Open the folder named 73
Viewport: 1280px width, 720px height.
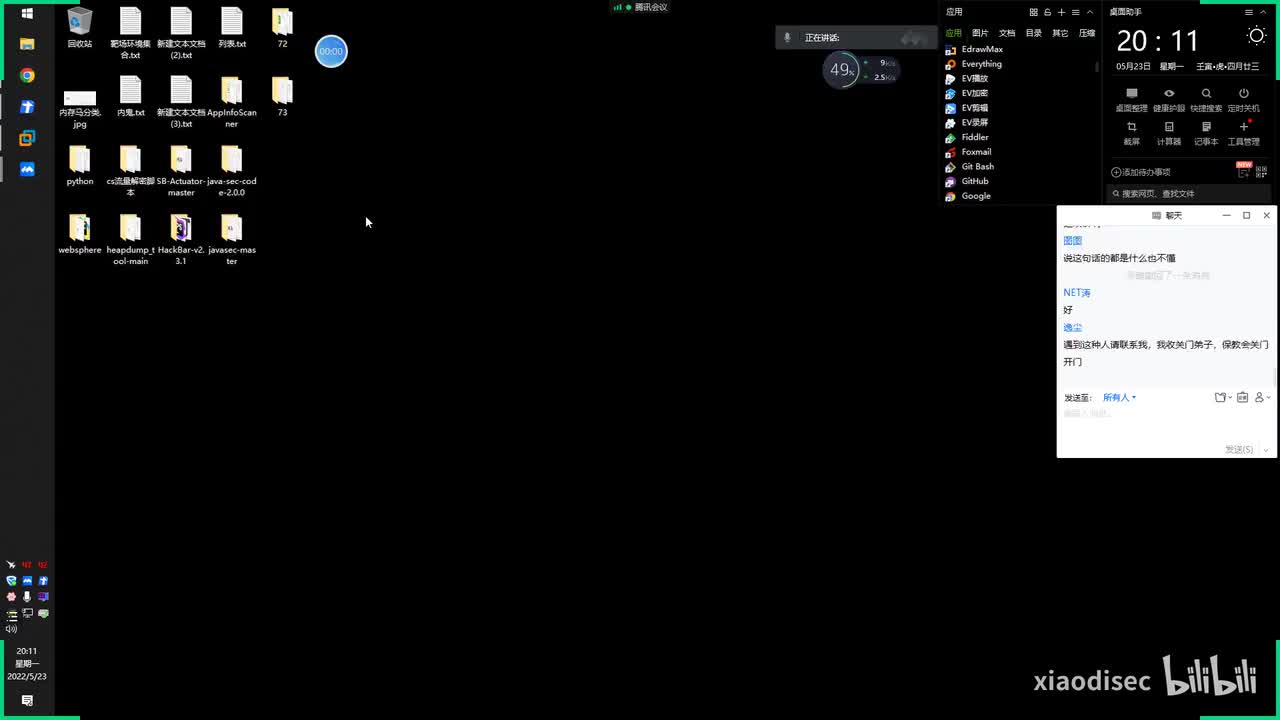(282, 96)
